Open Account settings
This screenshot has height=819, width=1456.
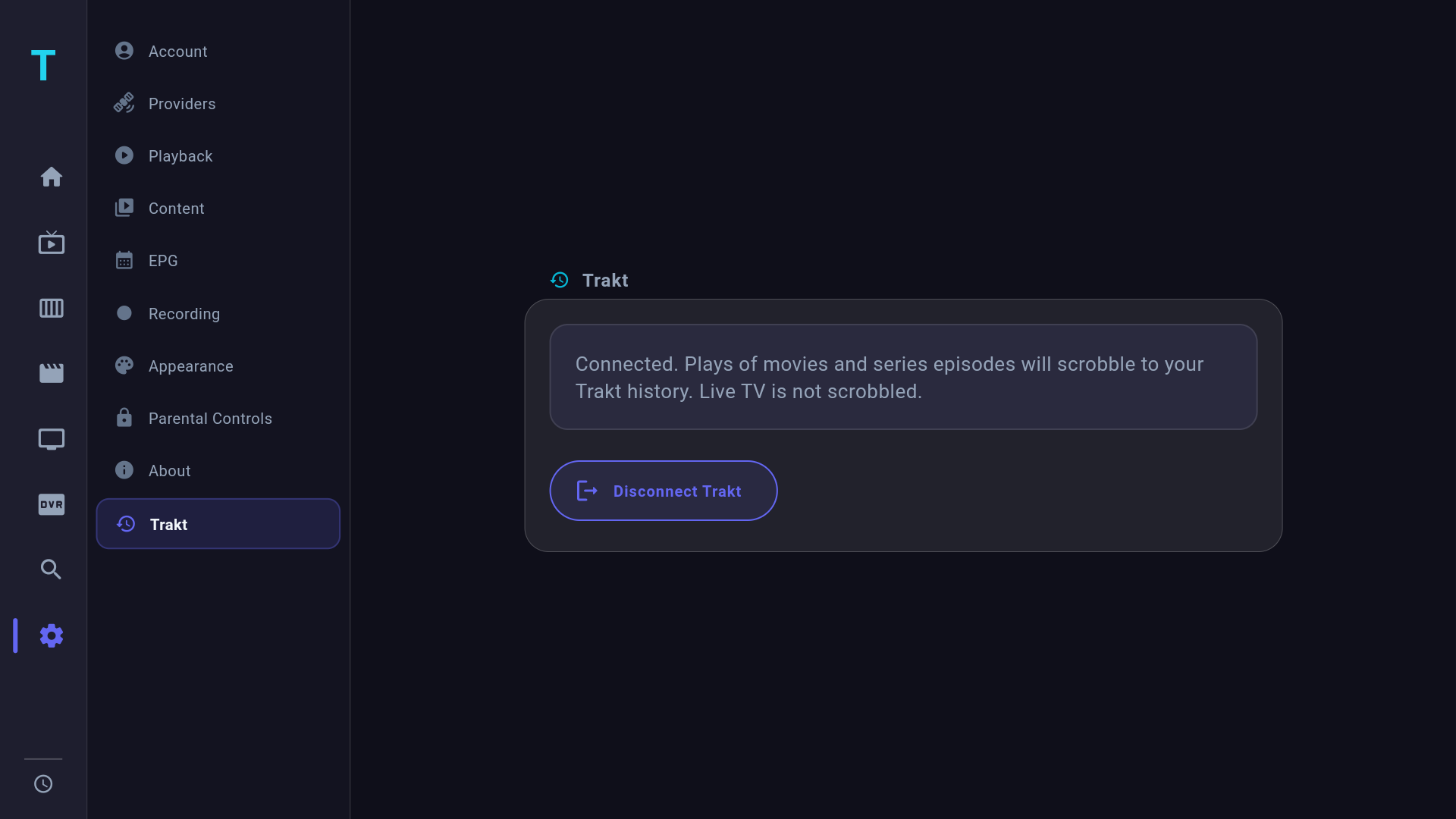coord(218,51)
